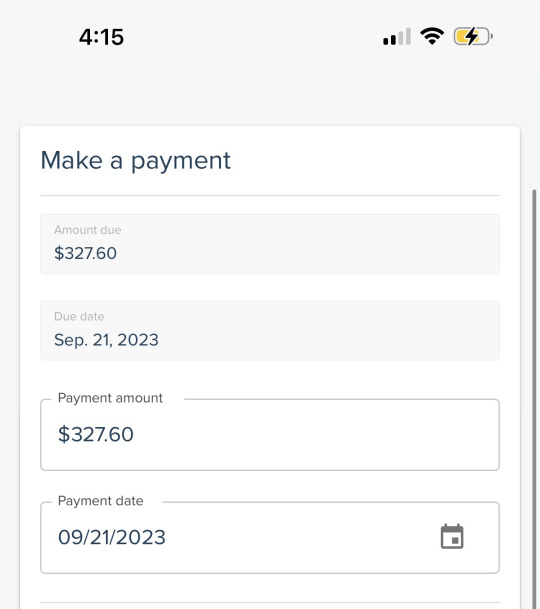Tap the charging battery icon
The width and height of the screenshot is (540, 609).
[473, 37]
